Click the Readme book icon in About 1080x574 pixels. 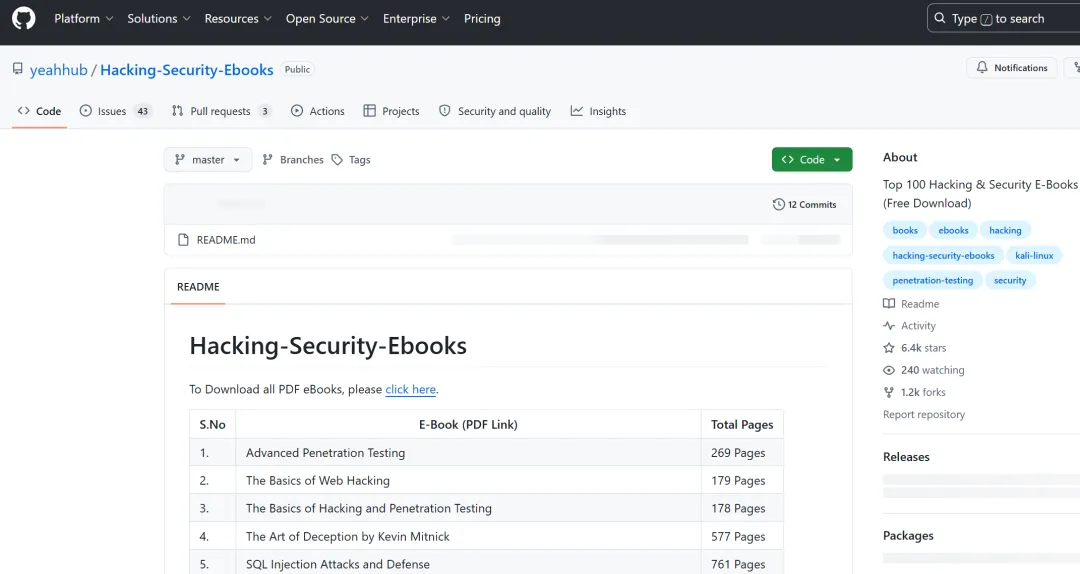point(889,304)
